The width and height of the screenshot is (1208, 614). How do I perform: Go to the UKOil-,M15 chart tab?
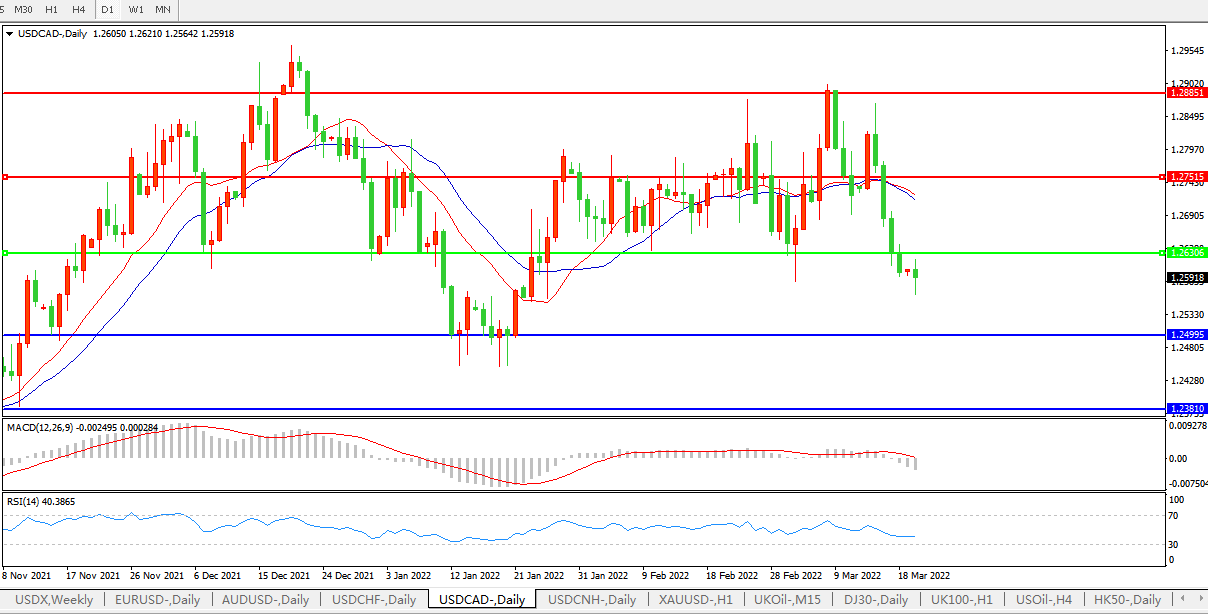[x=788, y=600]
